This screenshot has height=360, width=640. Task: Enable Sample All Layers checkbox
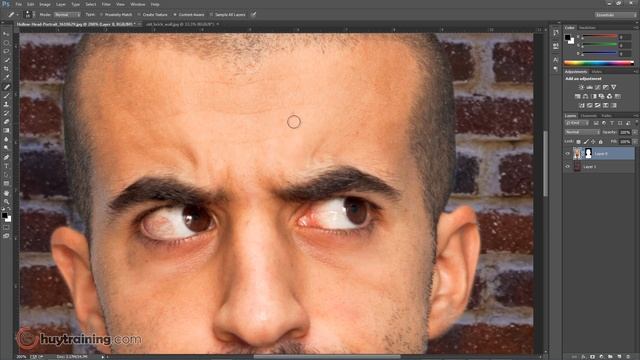point(227,15)
